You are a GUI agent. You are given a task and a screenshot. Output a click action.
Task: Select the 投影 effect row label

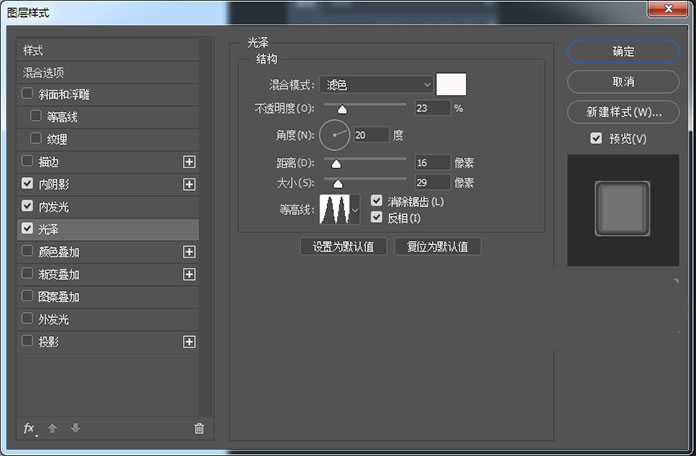click(x=48, y=342)
